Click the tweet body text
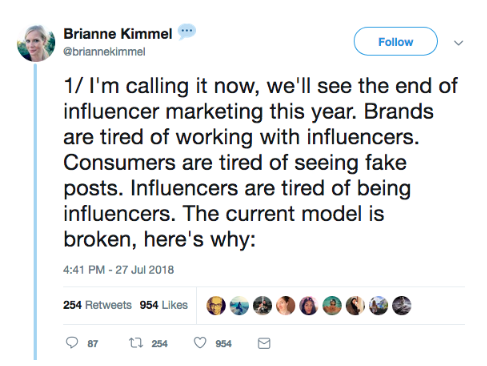Viewport: 487px width, 366px height. click(261, 162)
